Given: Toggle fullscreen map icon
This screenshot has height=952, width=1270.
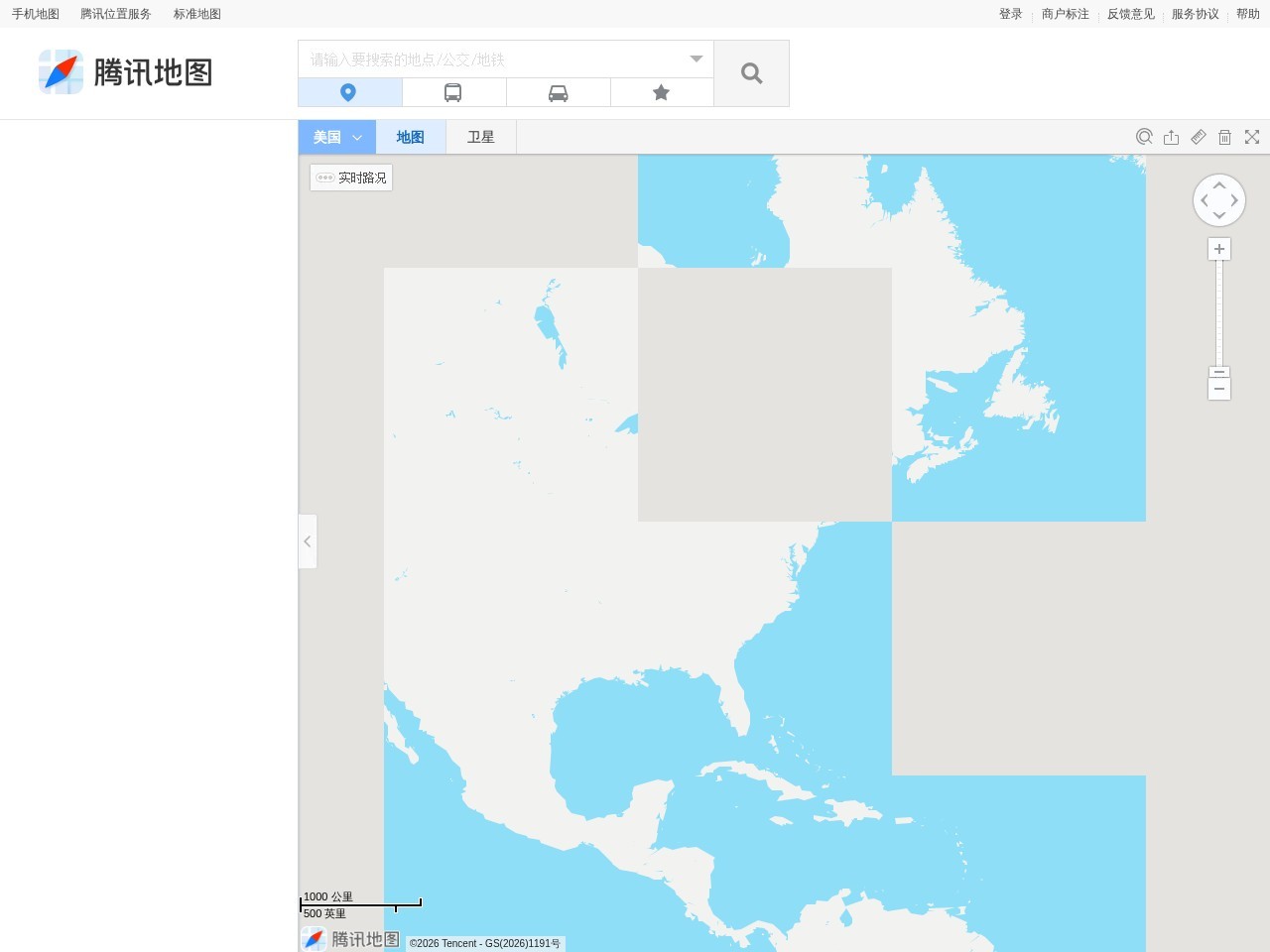Looking at the screenshot, I should point(1252,137).
